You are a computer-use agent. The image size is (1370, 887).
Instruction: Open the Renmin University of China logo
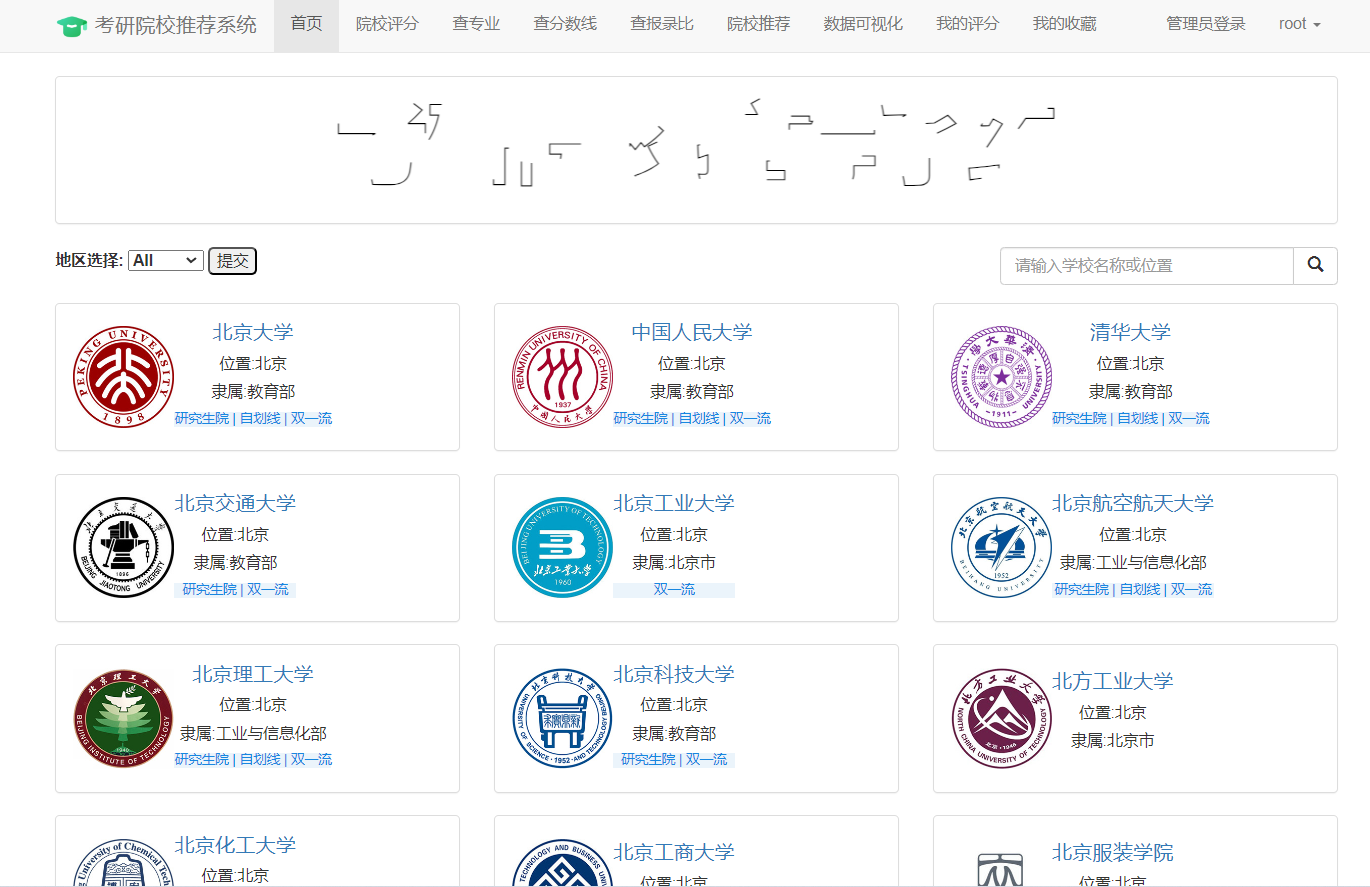coord(563,377)
